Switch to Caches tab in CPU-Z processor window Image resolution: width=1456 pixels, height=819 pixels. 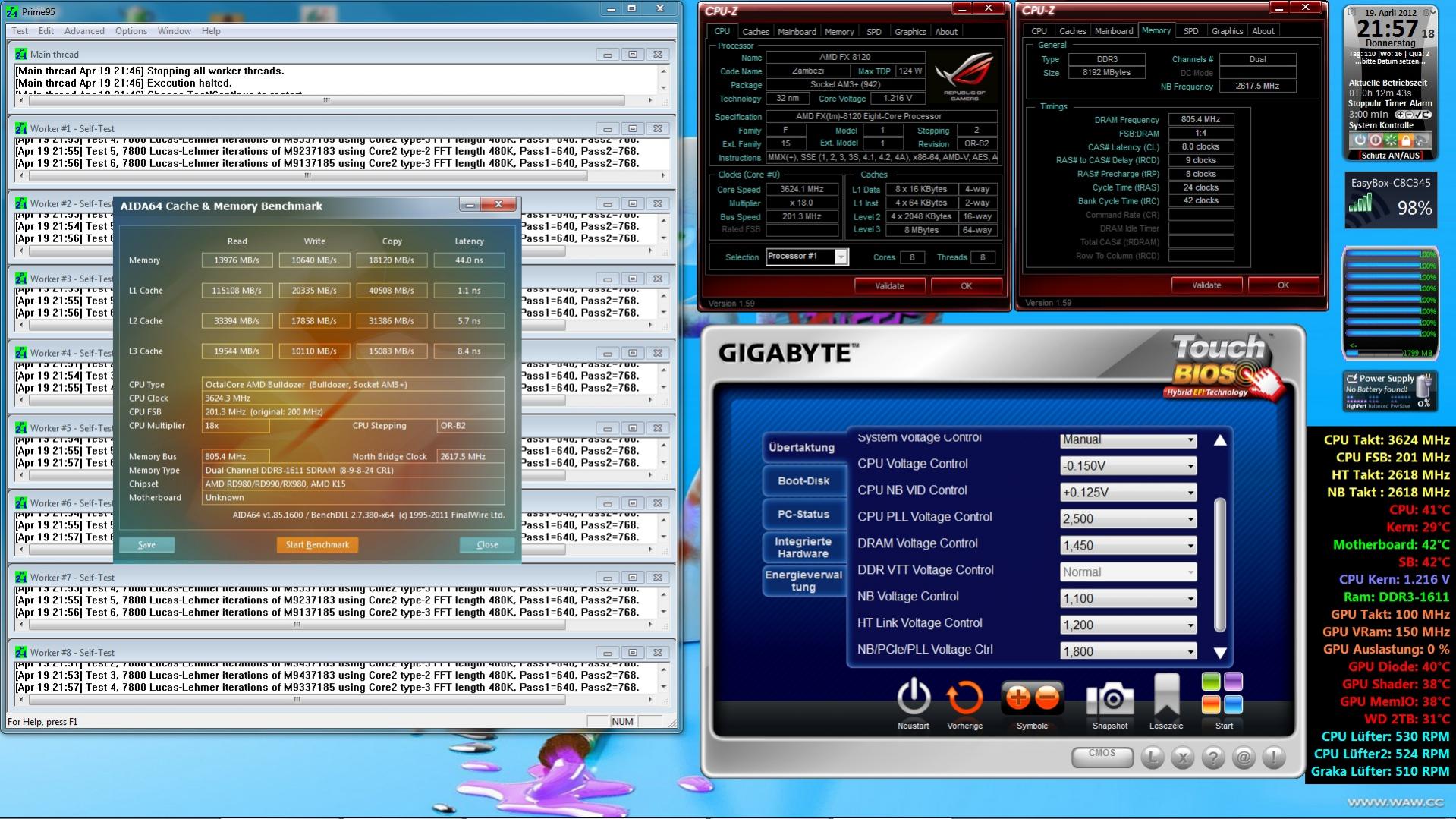(756, 32)
